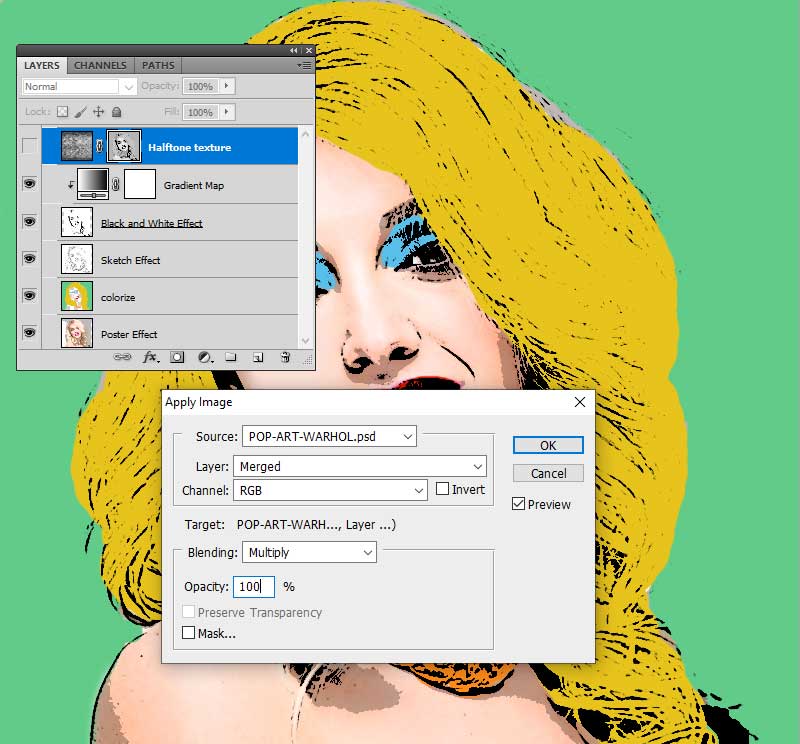Hide the Poster Effect layer
800x744 pixels.
(30, 333)
